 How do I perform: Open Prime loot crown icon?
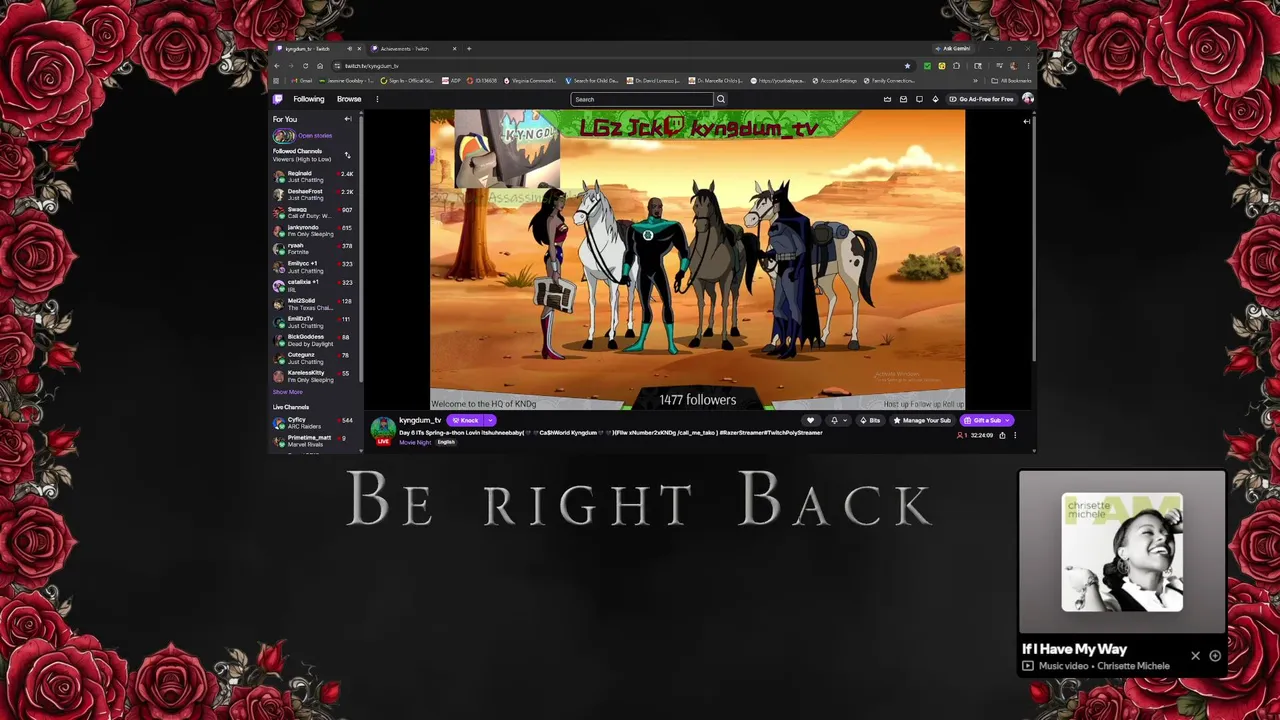point(887,99)
